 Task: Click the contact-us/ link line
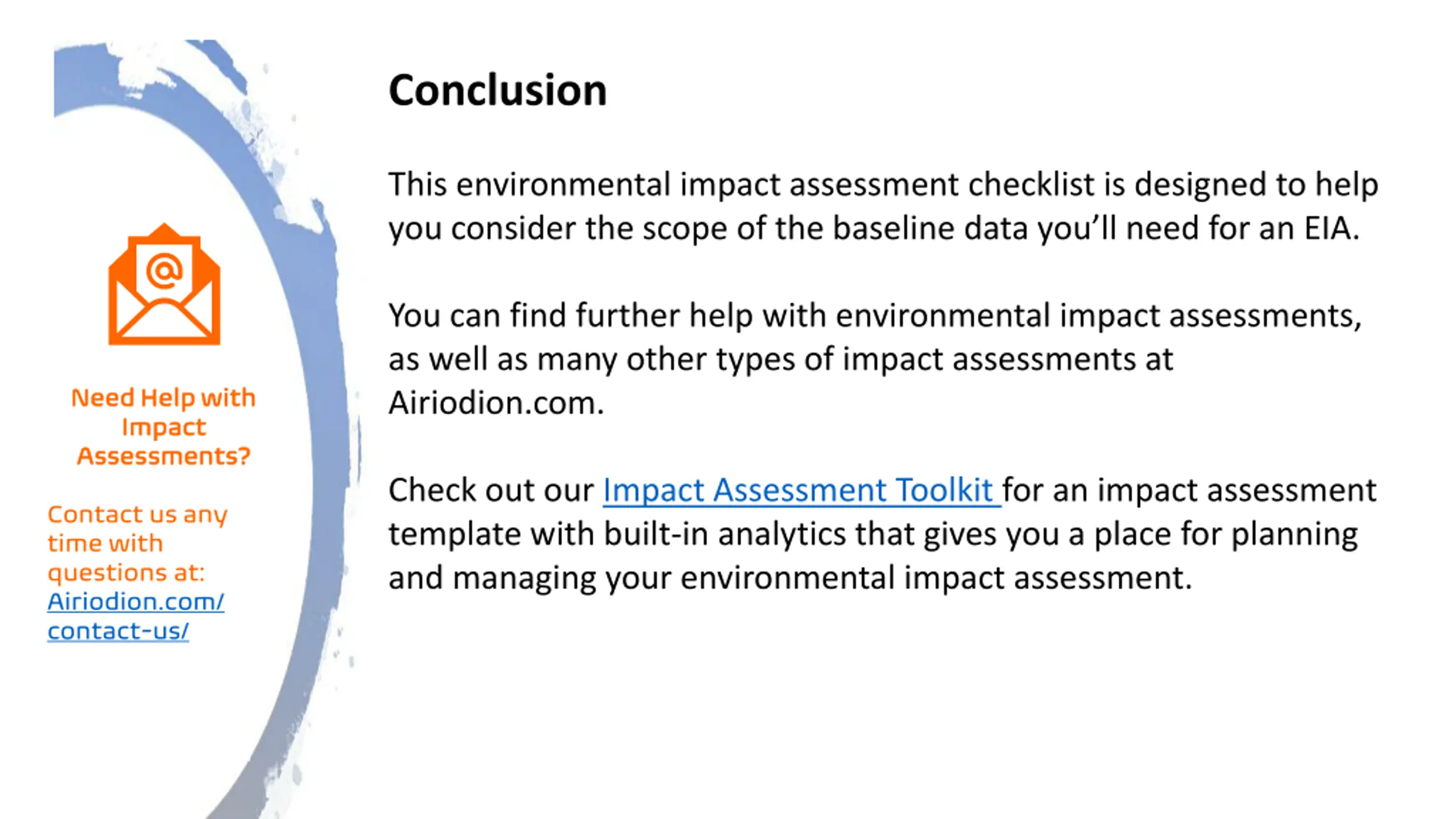pos(118,631)
